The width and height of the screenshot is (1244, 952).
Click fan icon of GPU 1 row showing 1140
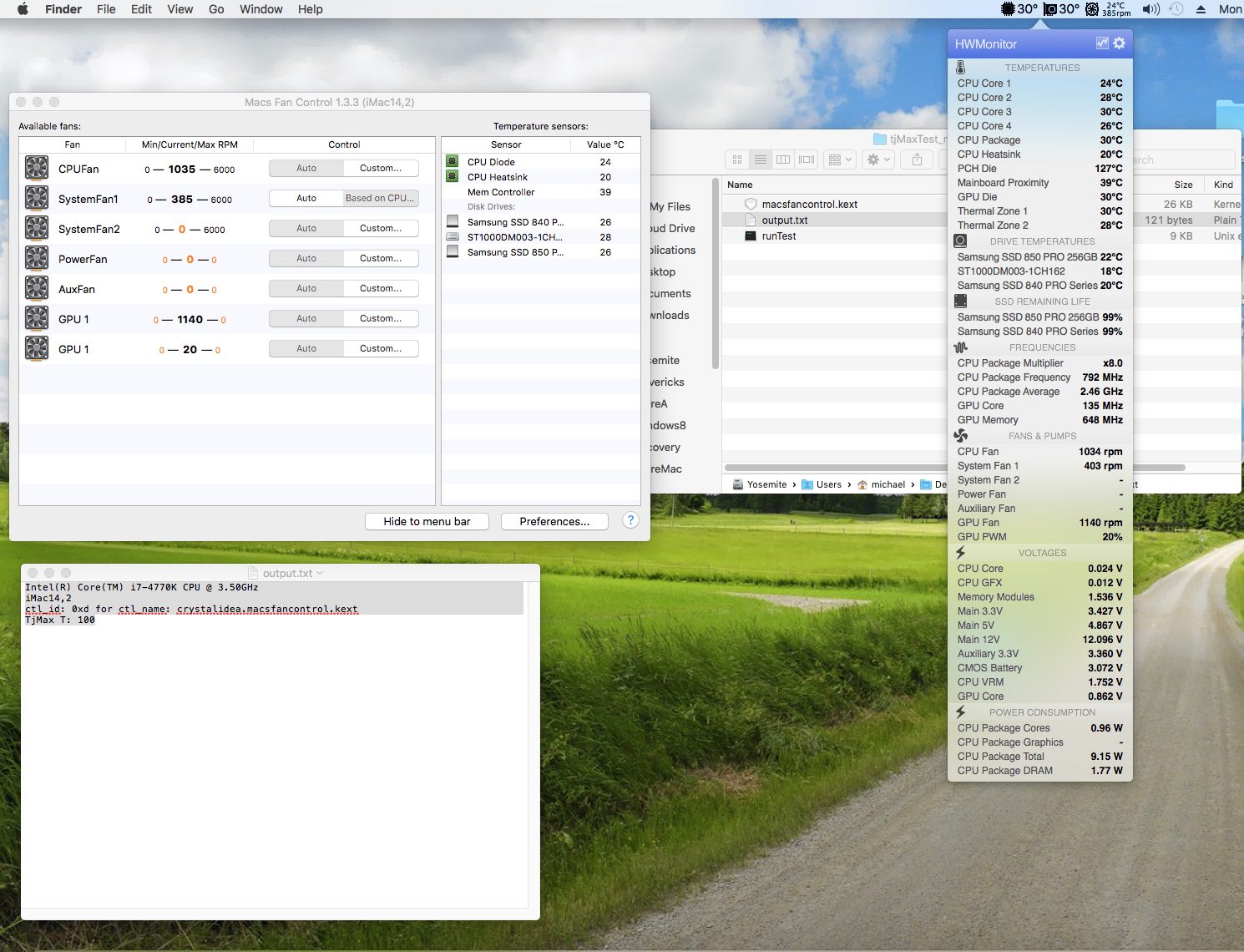36,318
